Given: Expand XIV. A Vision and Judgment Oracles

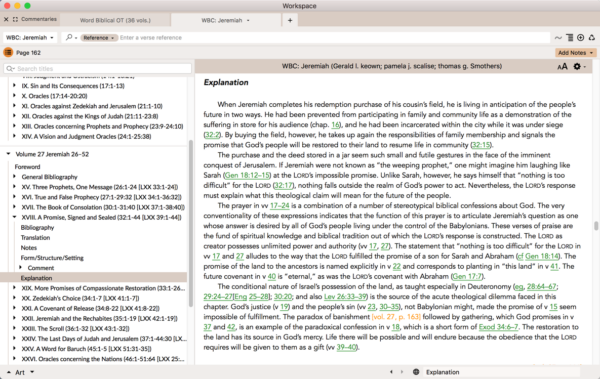Looking at the screenshot, I should click(15, 136).
